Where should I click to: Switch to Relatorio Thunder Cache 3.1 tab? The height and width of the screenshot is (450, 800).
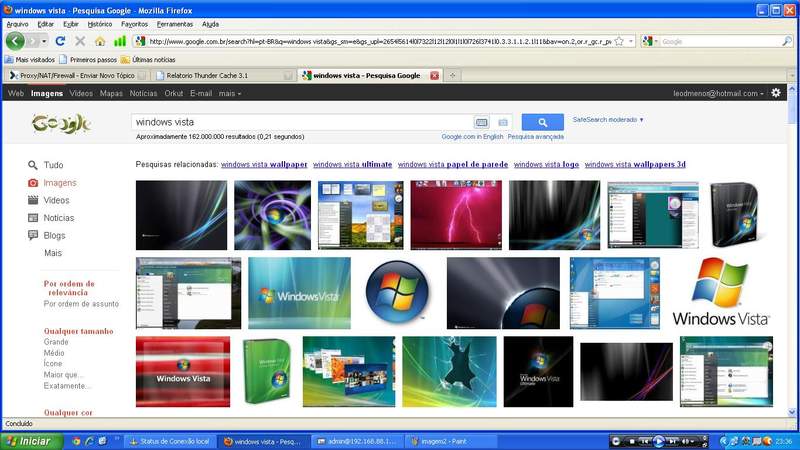pyautogui.click(x=223, y=76)
